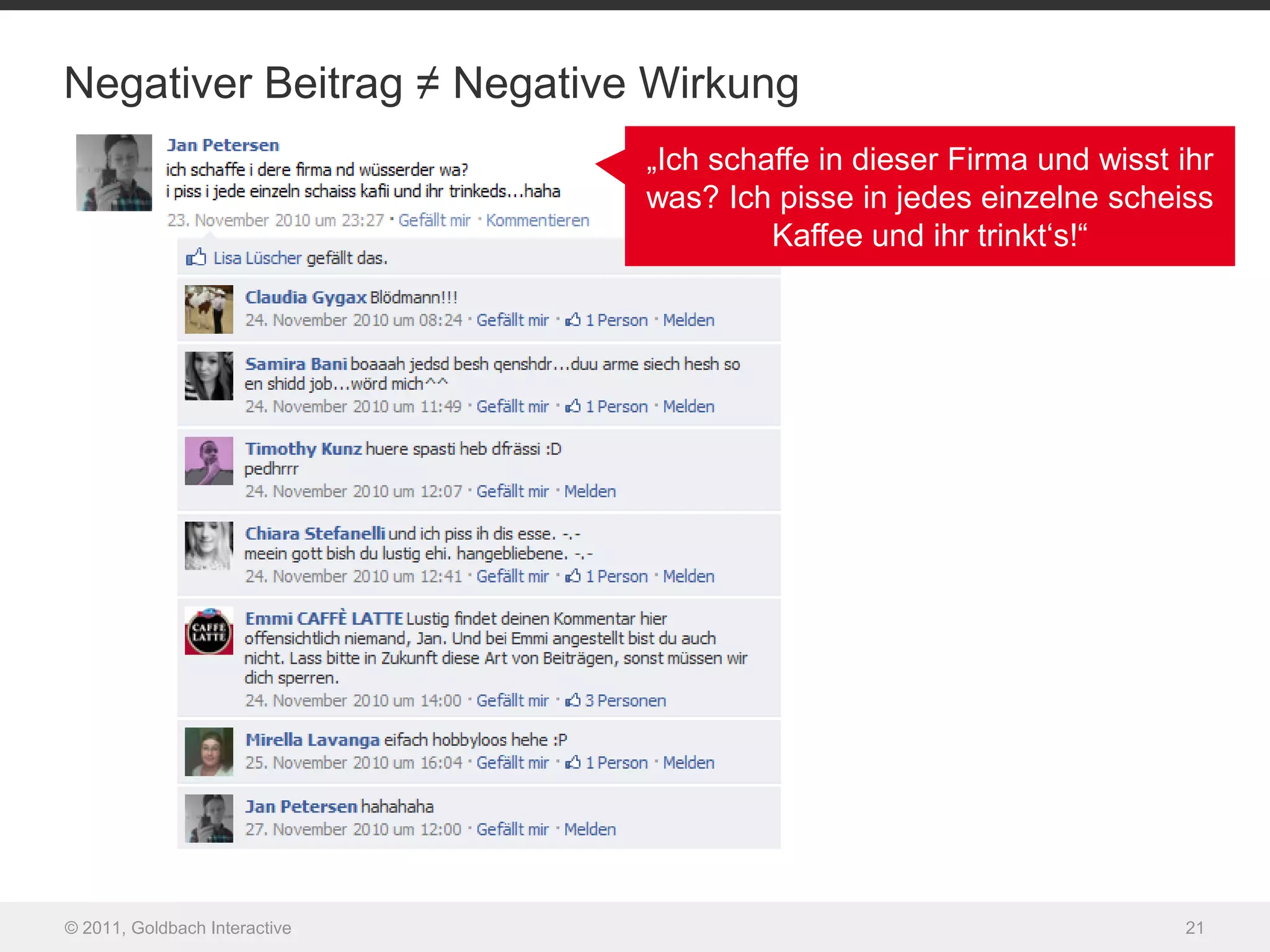
Task: Open Timothy Kunz's profile
Action: click(x=303, y=449)
